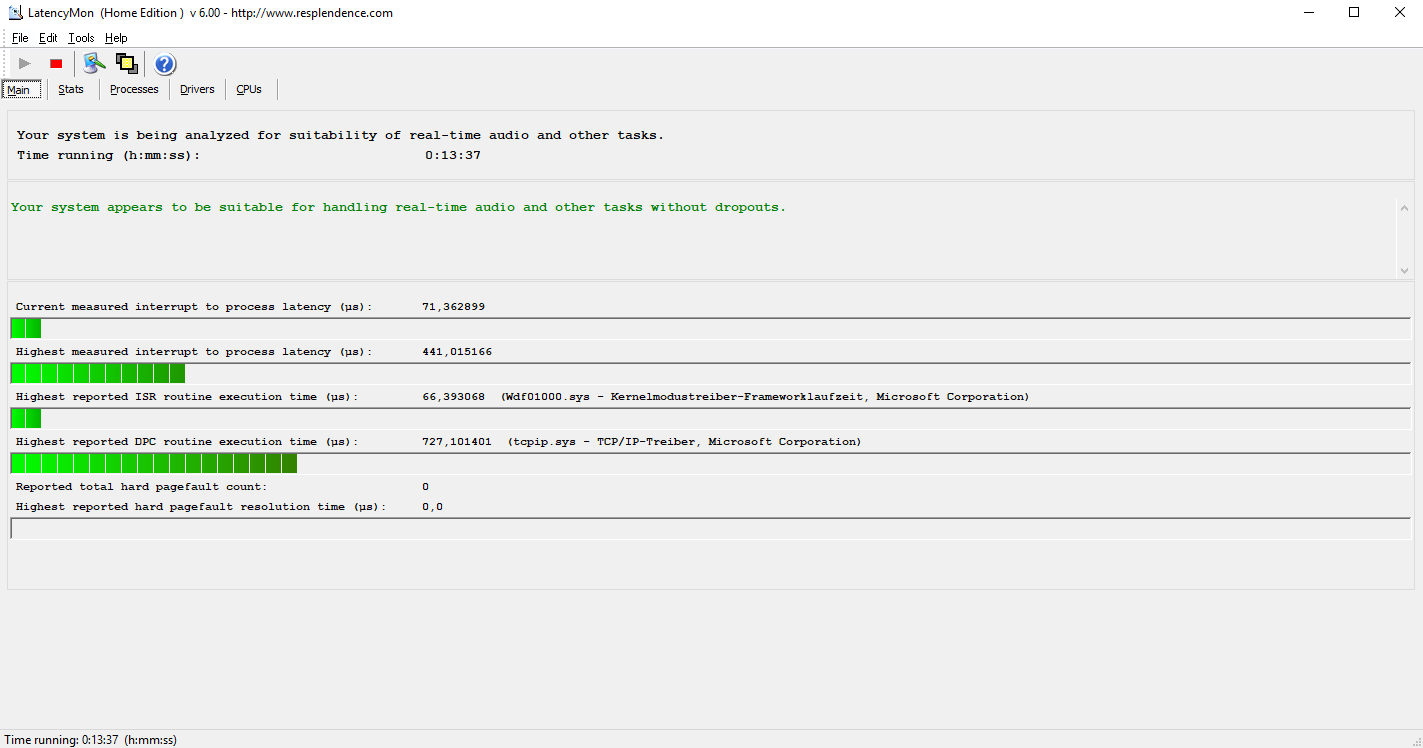Image resolution: width=1423 pixels, height=748 pixels.
Task: Open the Help menu
Action: (x=116, y=38)
